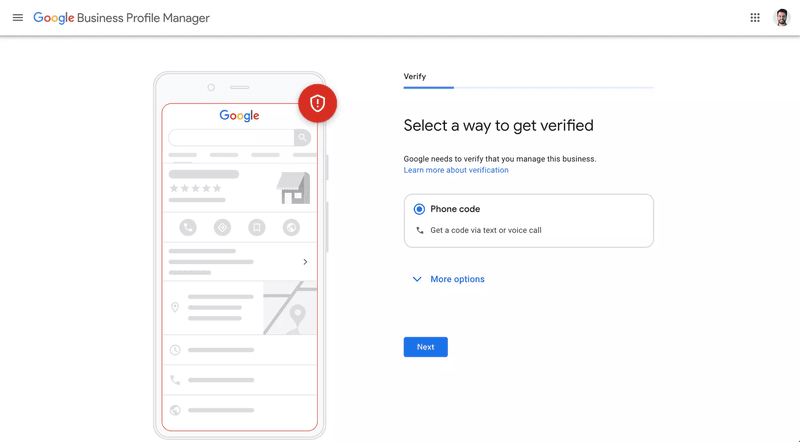The height and width of the screenshot is (442, 800).
Task: Click the location pin icon in phone illustration
Action: click(175, 307)
